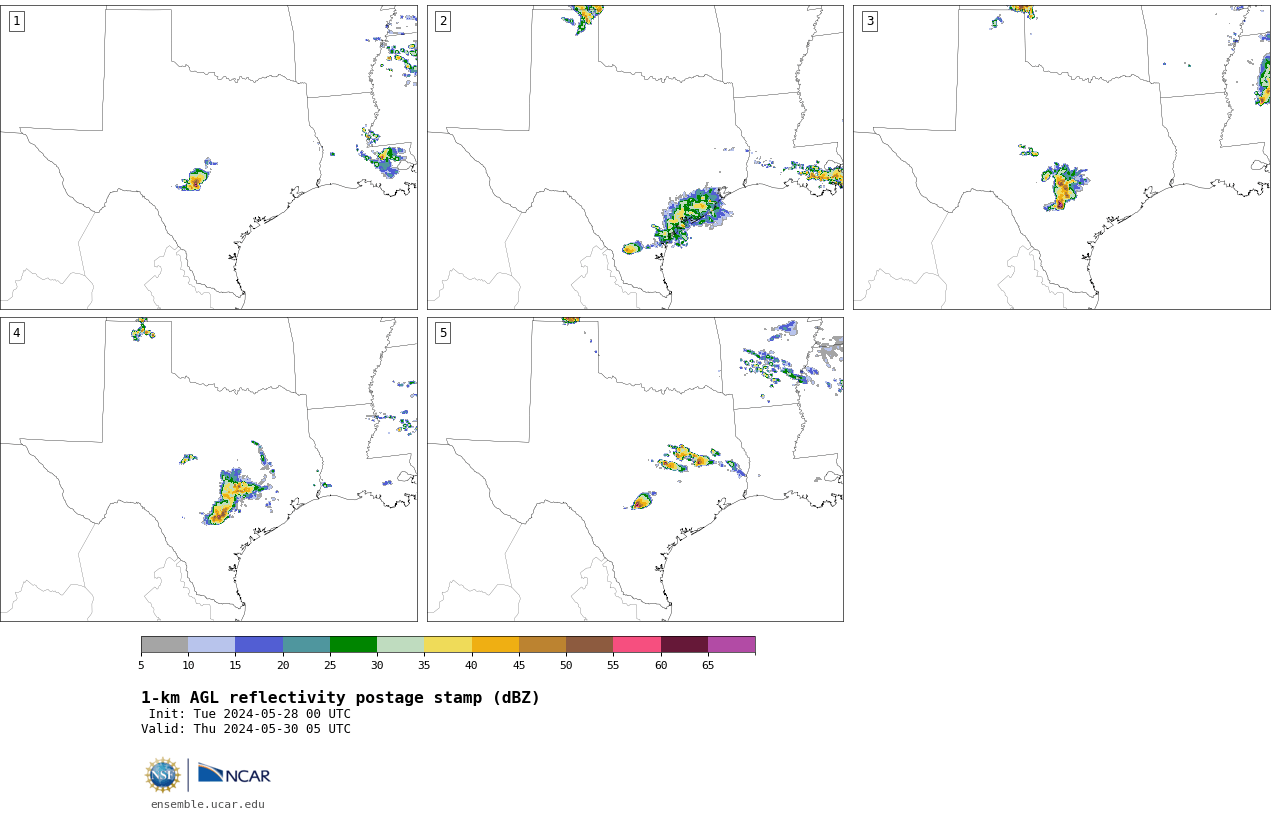Click the dark green 25-30 dBZ swatch
This screenshot has width=1280, height=815.
point(353,644)
